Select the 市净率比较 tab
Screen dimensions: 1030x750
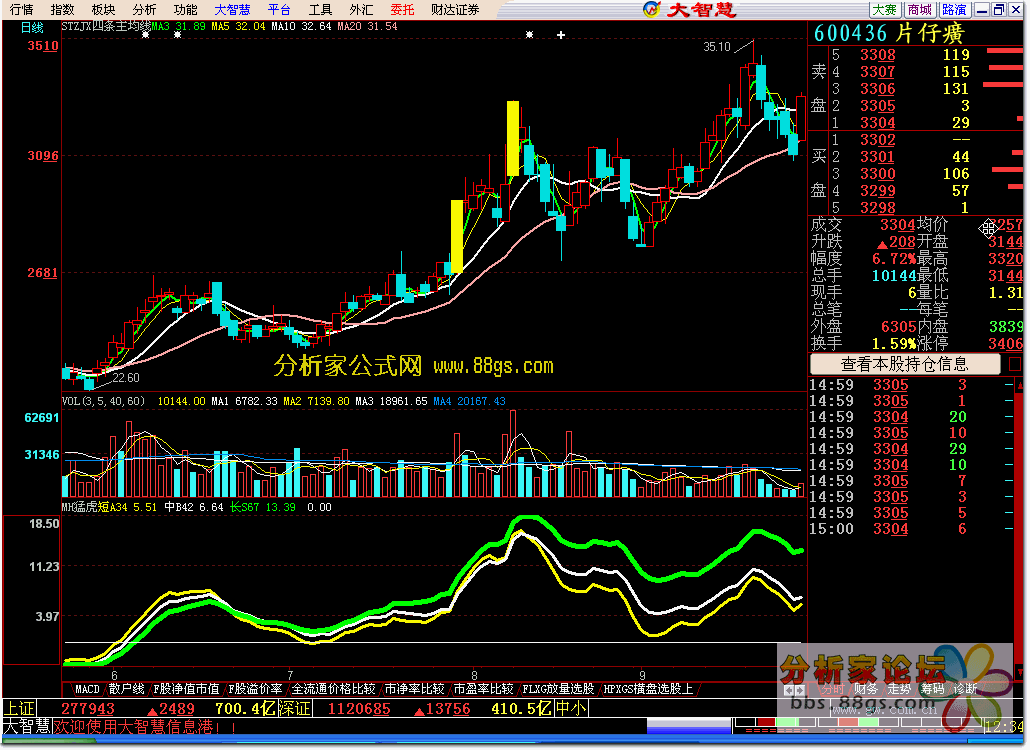coord(414,688)
